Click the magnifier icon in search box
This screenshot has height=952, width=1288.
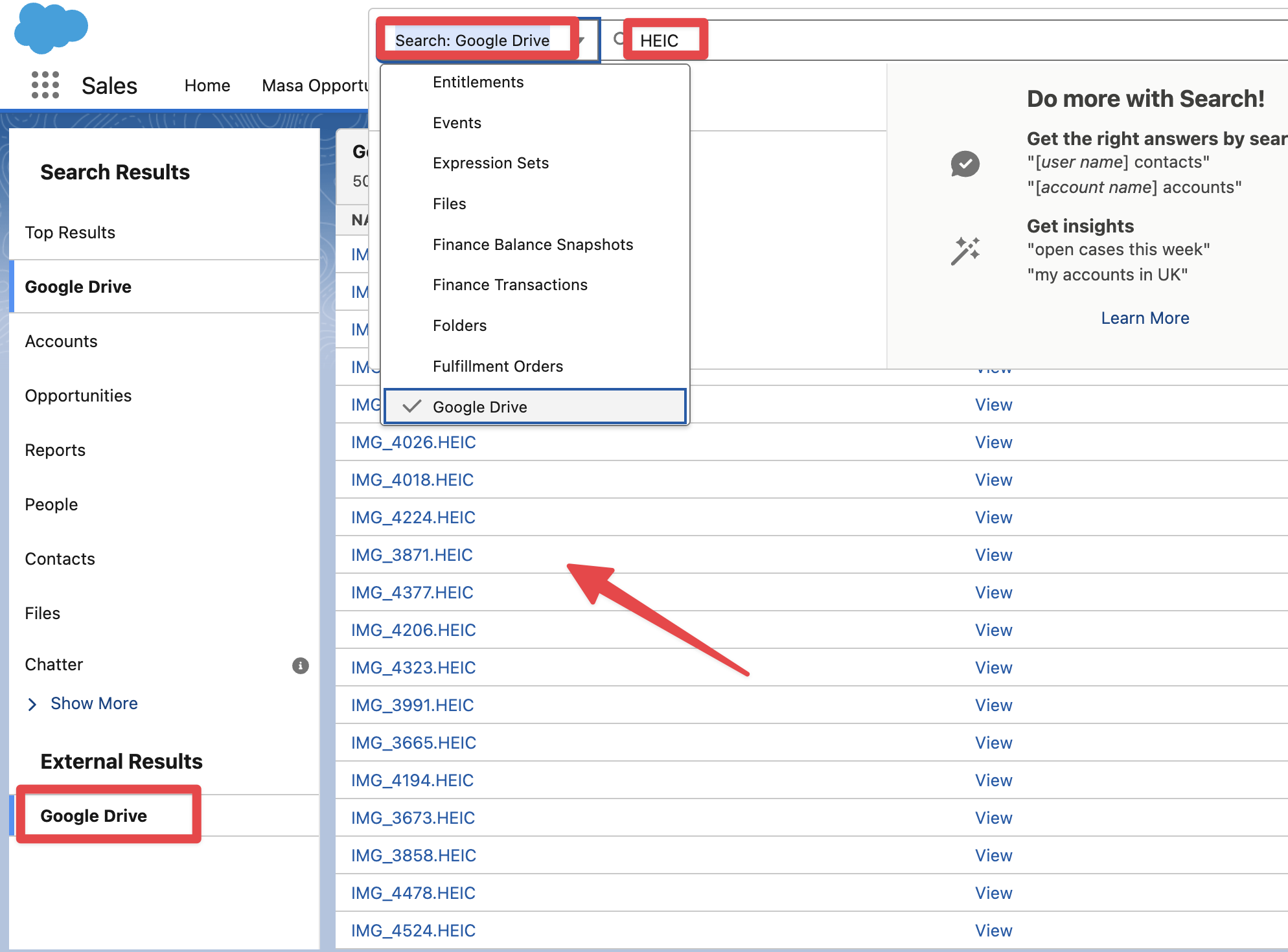click(619, 40)
